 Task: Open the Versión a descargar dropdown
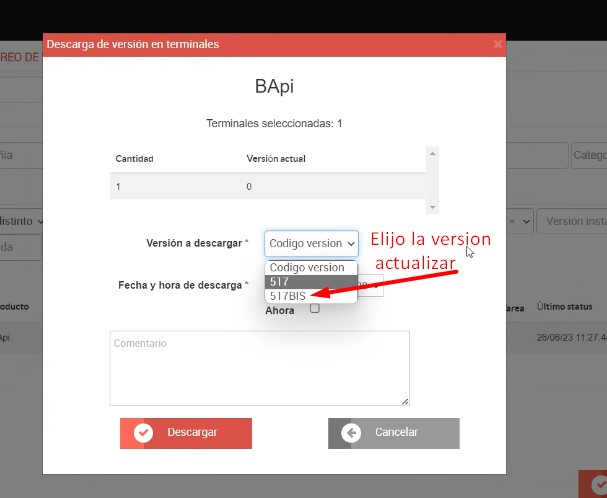pyautogui.click(x=311, y=243)
